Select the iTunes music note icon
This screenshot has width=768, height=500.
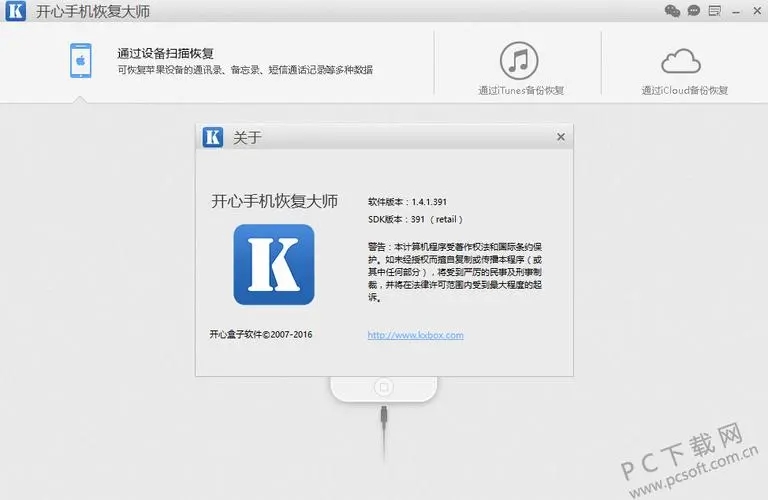(519, 61)
